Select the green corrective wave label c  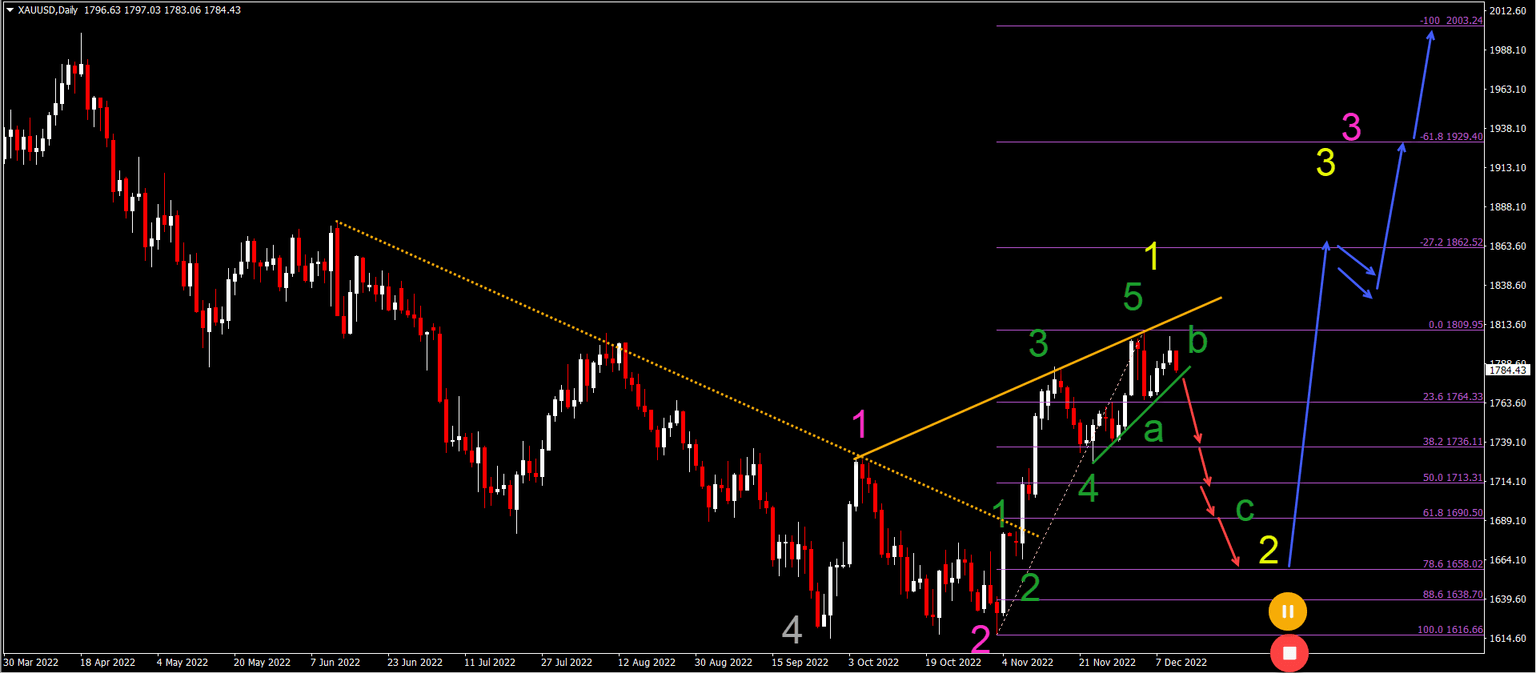1243,511
